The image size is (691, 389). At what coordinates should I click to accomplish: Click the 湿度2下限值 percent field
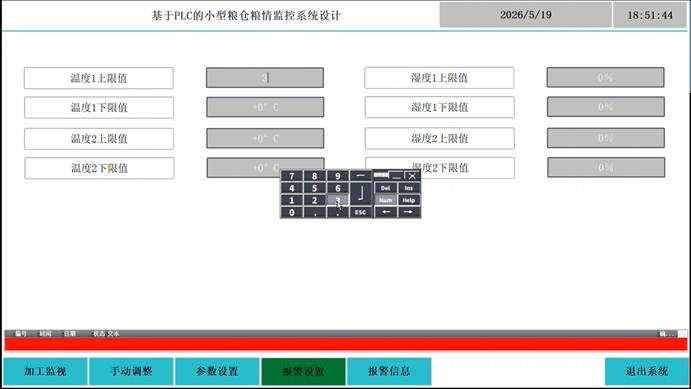(606, 168)
